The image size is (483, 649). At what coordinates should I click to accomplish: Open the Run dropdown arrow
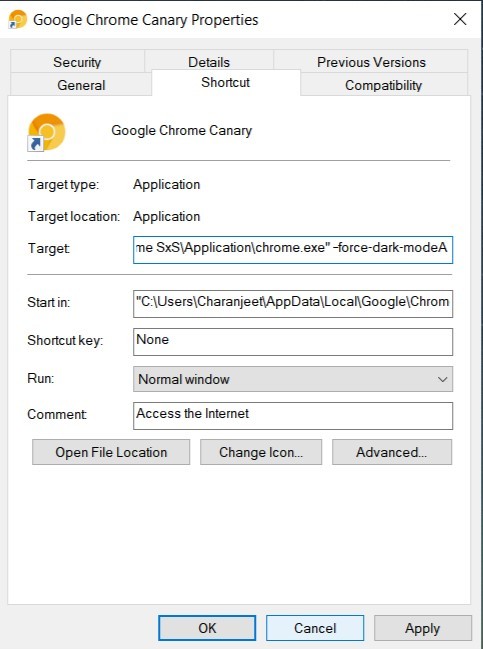442,379
